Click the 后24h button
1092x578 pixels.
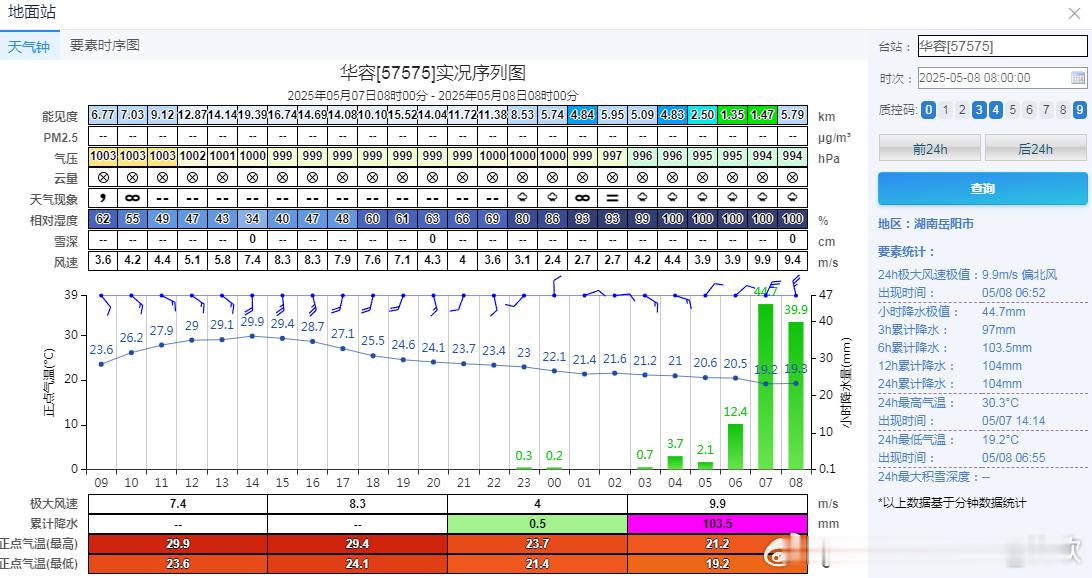[x=1036, y=149]
